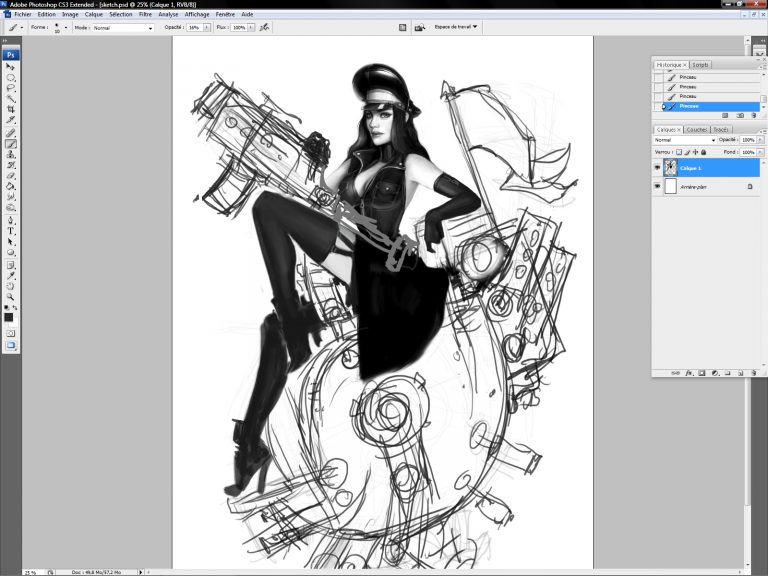Image resolution: width=768 pixels, height=576 pixels.
Task: Select the Clone Stamp tool
Action: pos(10,154)
